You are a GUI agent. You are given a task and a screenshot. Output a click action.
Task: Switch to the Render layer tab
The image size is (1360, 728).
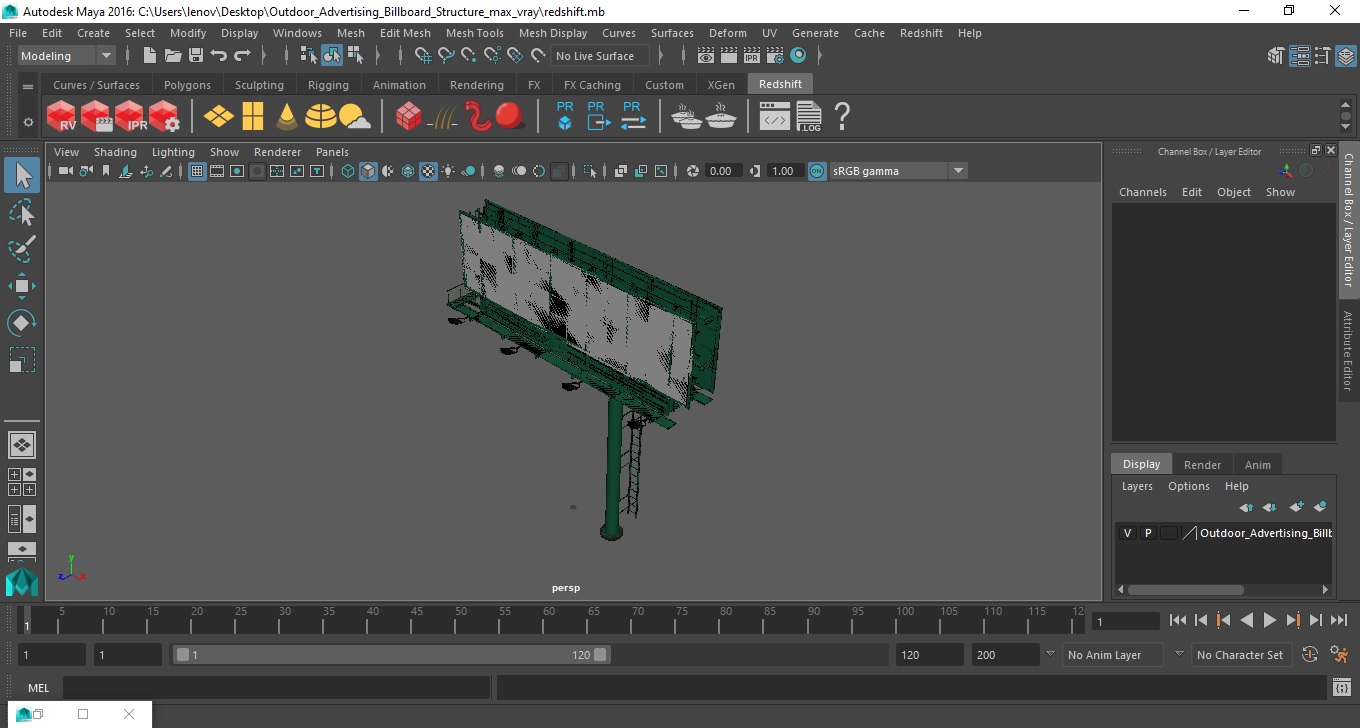[1202, 465]
